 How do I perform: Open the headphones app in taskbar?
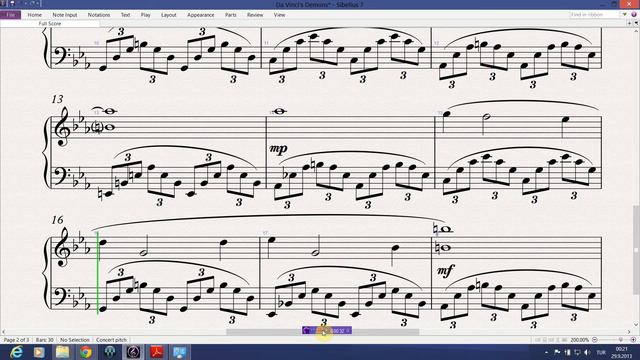pyautogui.click(x=109, y=352)
